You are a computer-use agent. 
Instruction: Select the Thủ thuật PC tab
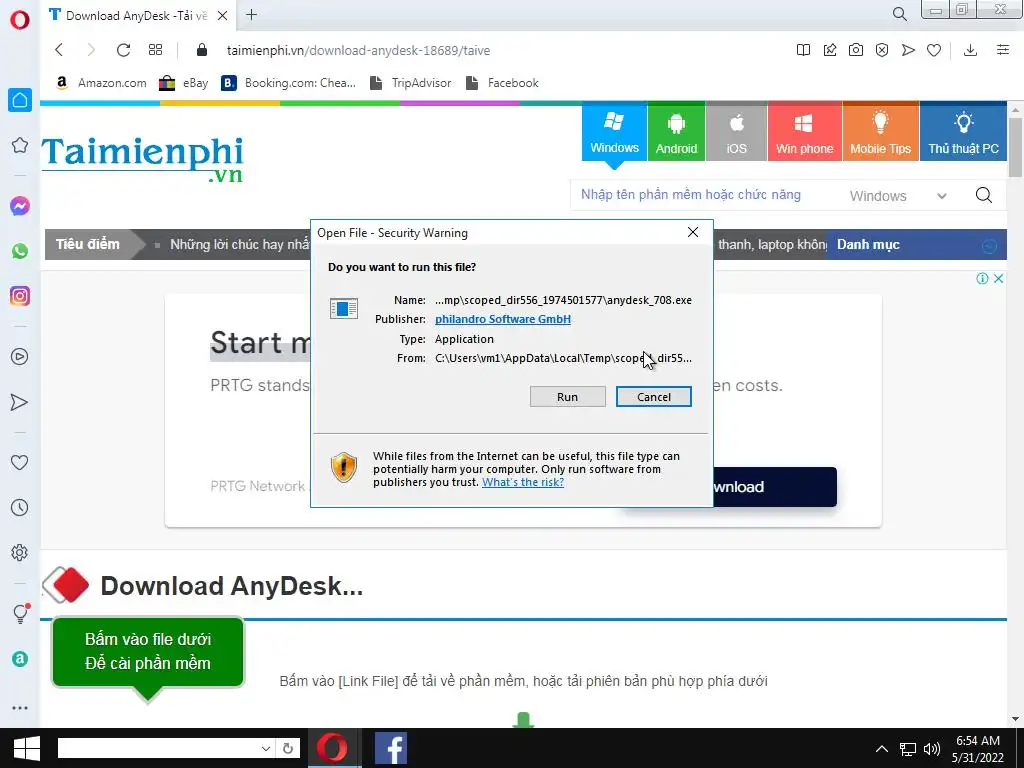963,133
